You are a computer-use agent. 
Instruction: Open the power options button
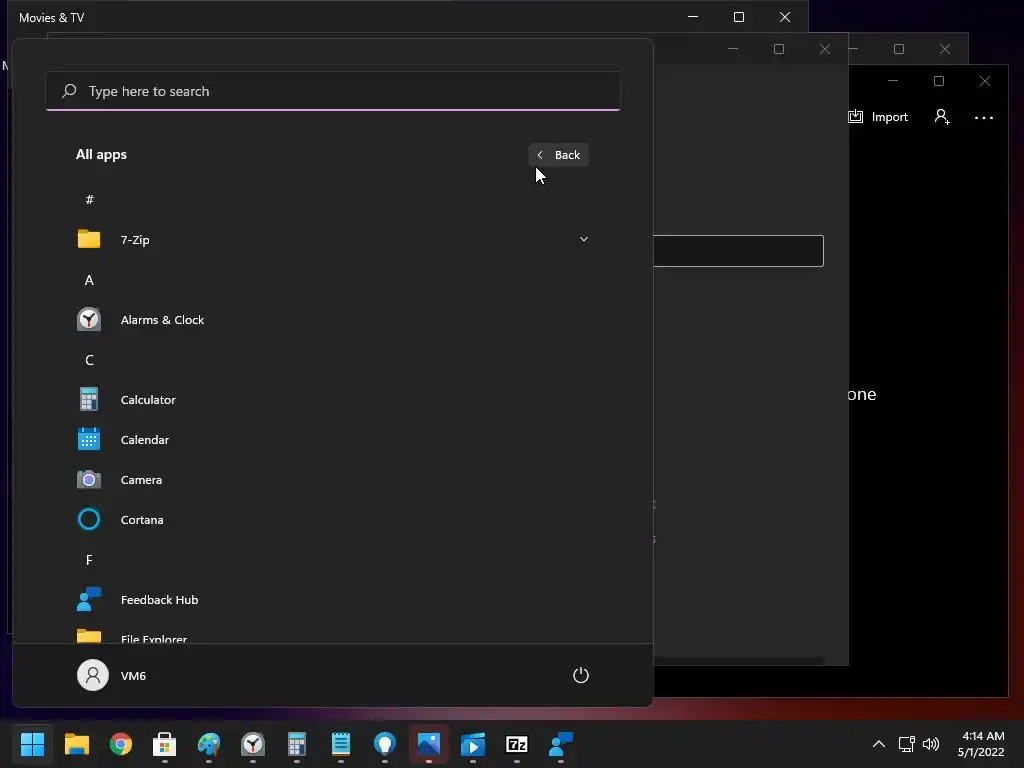(581, 675)
